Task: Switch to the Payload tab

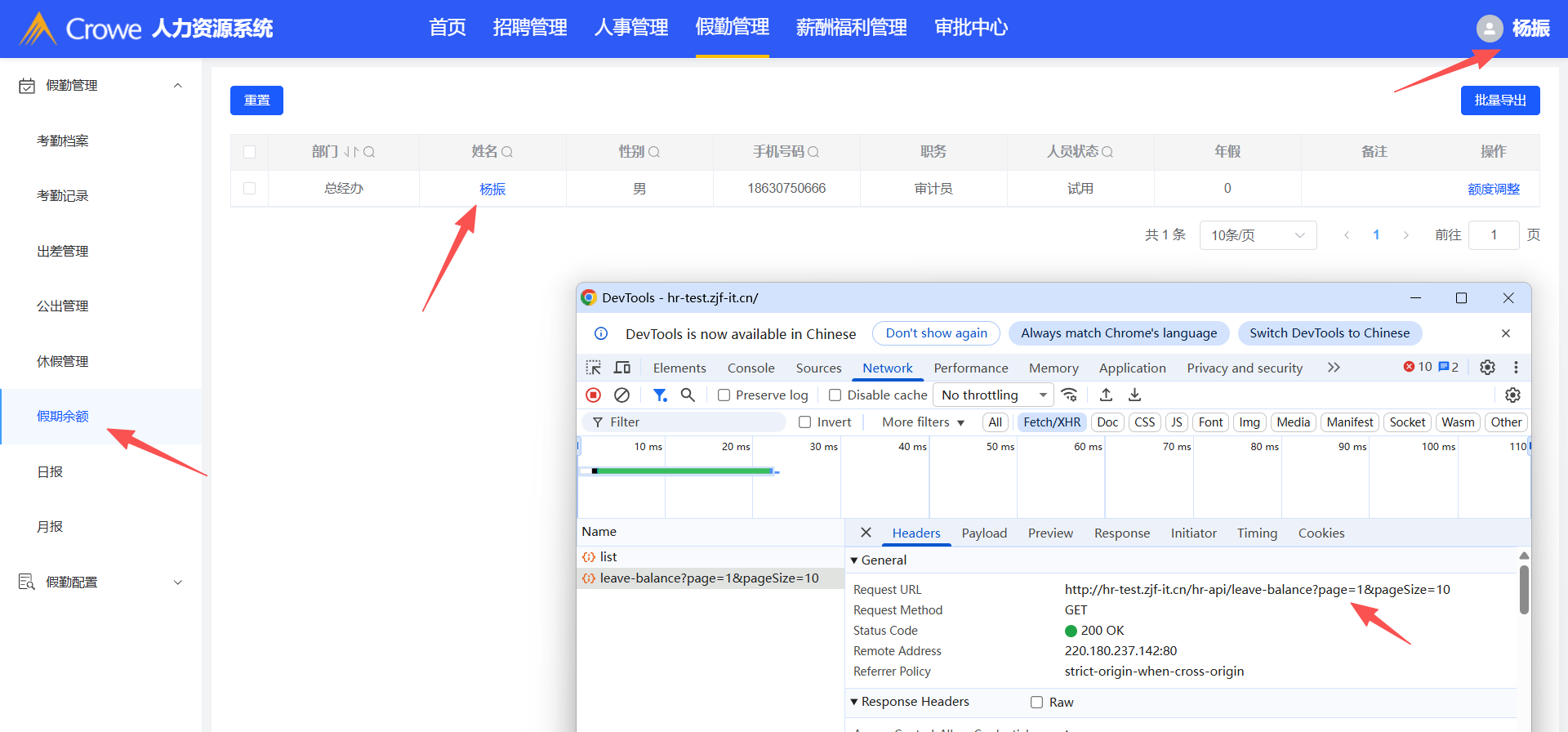Action: (983, 533)
